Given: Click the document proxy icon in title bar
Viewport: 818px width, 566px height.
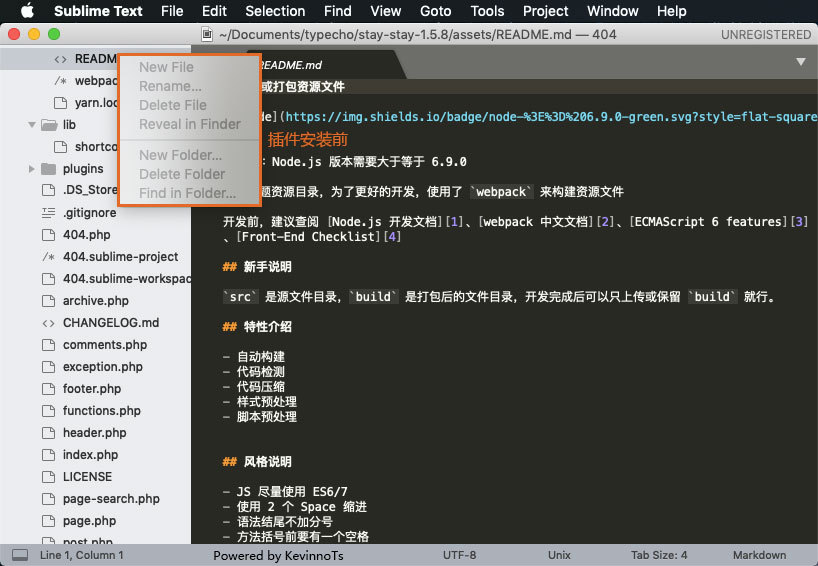Looking at the screenshot, I should point(207,34).
